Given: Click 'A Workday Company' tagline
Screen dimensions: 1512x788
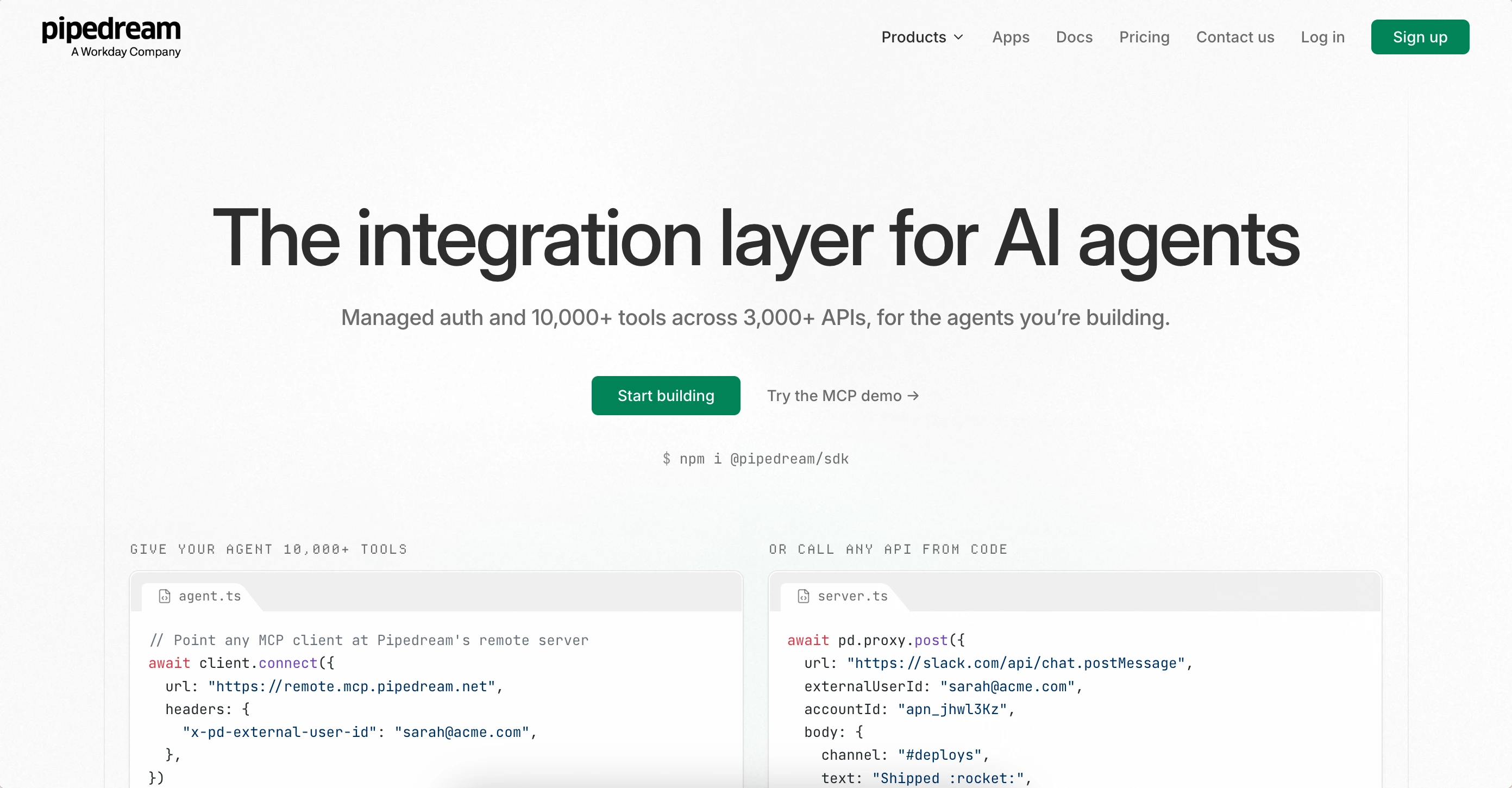Looking at the screenshot, I should (x=126, y=52).
